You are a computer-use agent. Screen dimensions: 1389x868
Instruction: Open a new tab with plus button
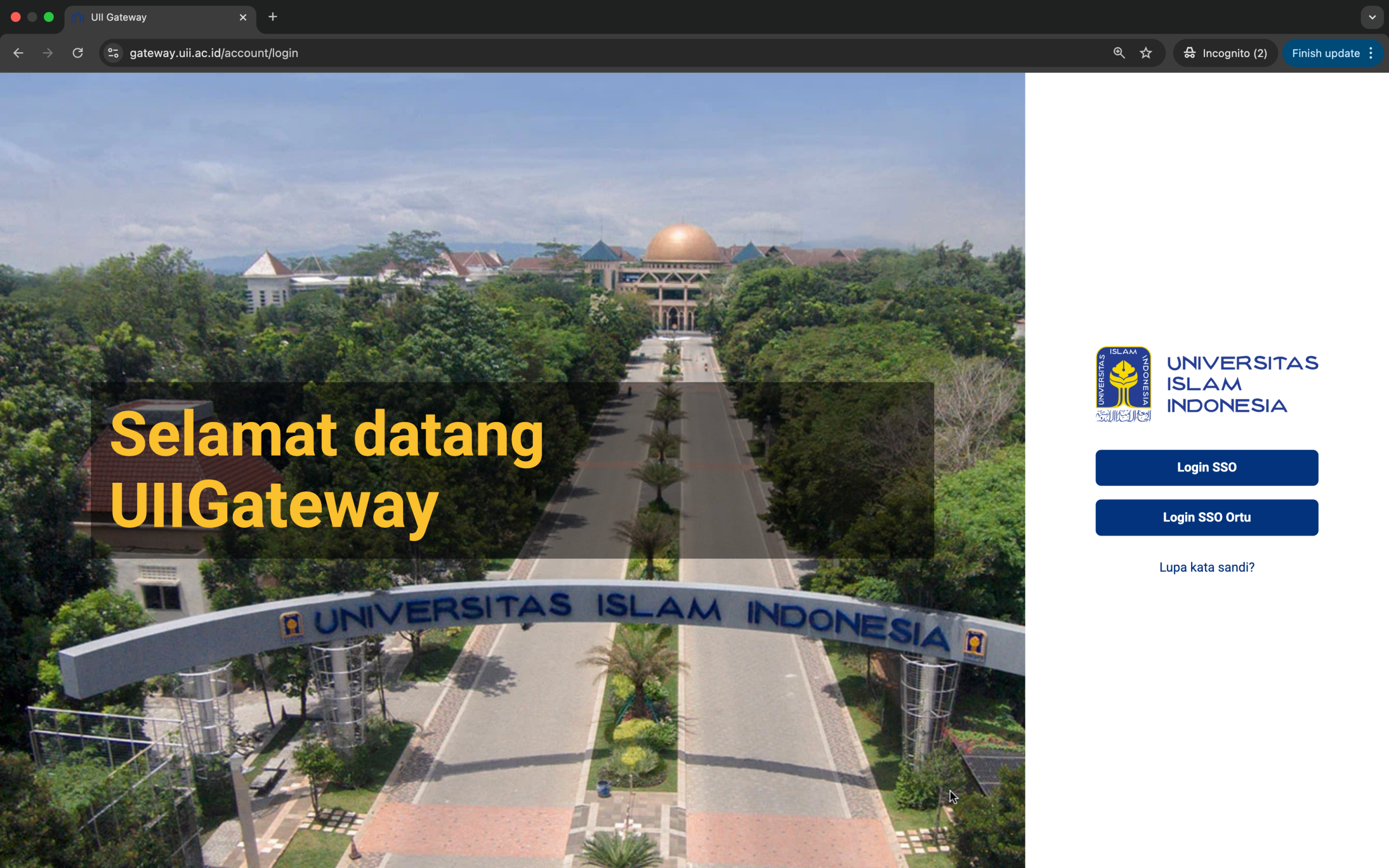pos(272,17)
